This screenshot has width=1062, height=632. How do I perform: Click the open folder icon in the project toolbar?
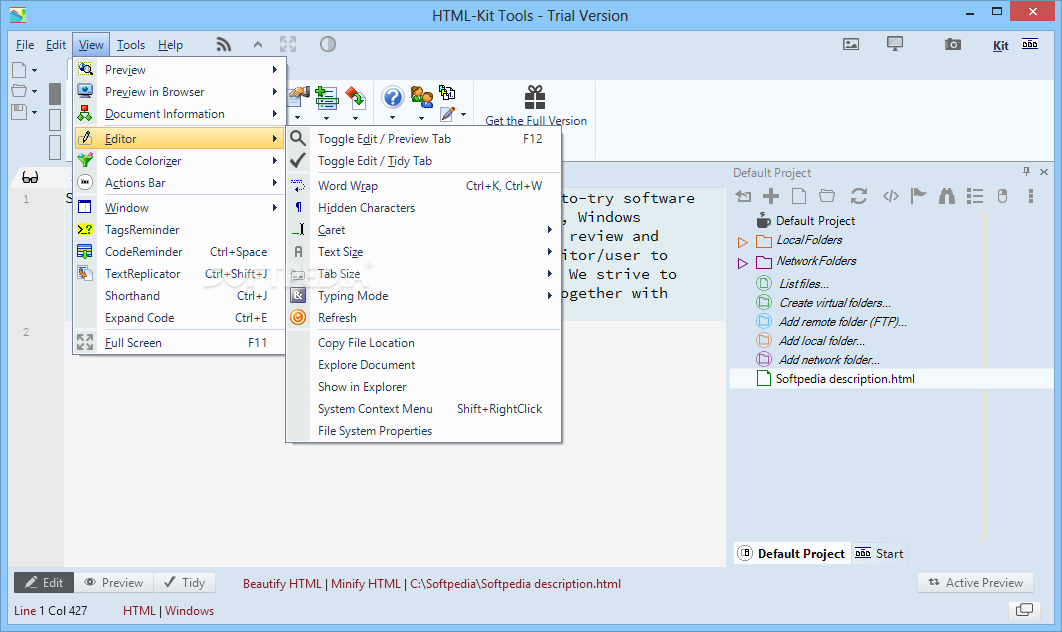pos(827,196)
